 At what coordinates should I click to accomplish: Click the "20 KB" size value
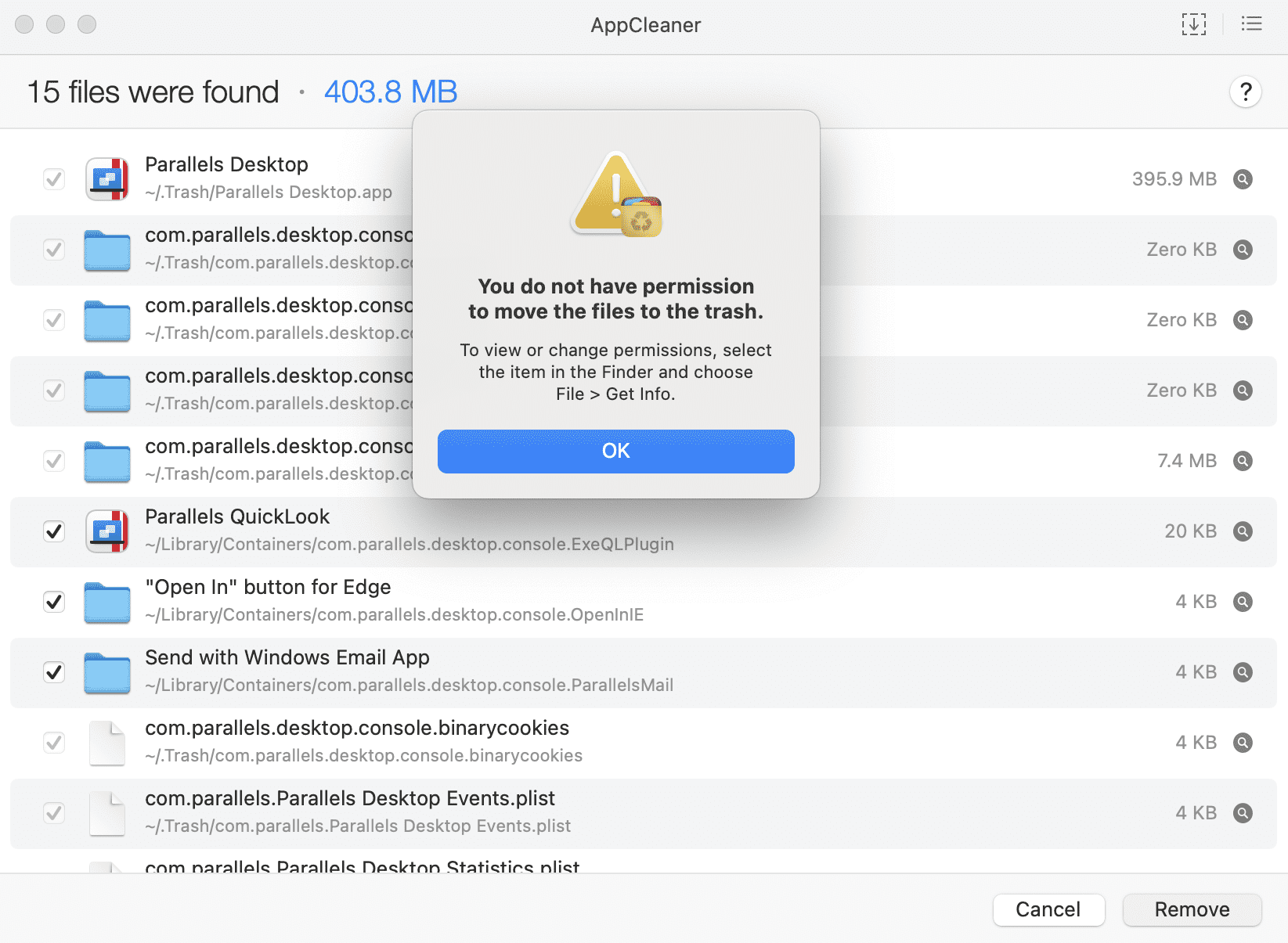1191,531
